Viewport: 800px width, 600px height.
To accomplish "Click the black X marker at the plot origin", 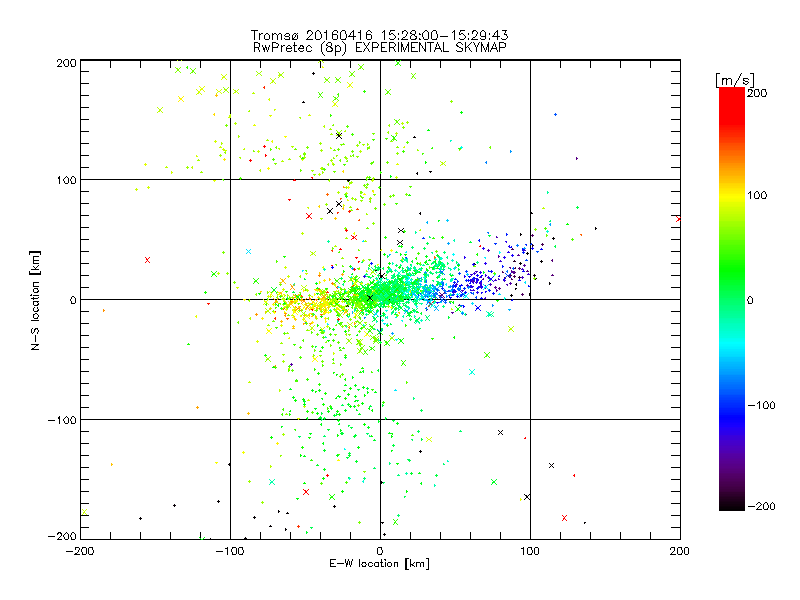I will click(370, 297).
